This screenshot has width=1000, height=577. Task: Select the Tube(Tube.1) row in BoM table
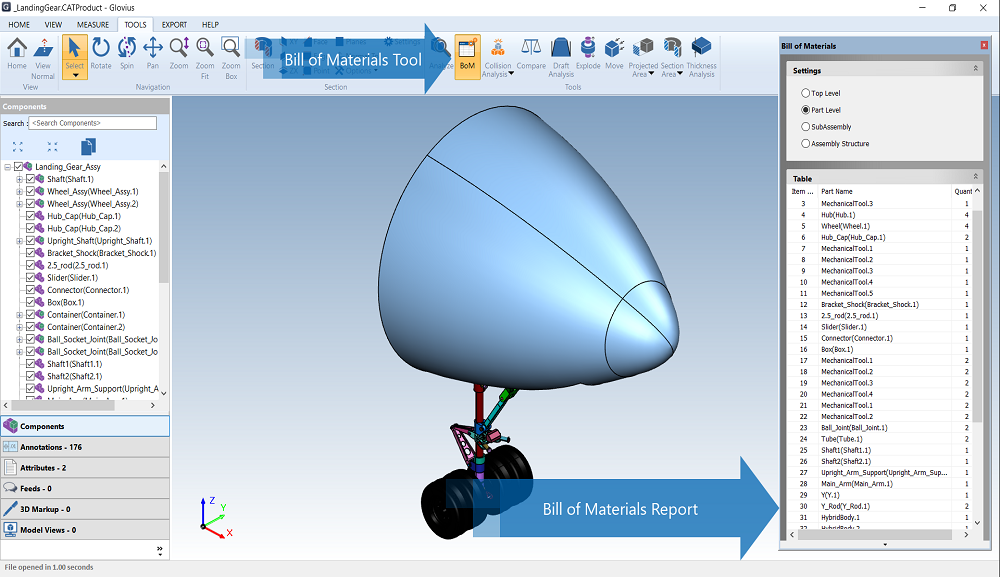(882, 439)
